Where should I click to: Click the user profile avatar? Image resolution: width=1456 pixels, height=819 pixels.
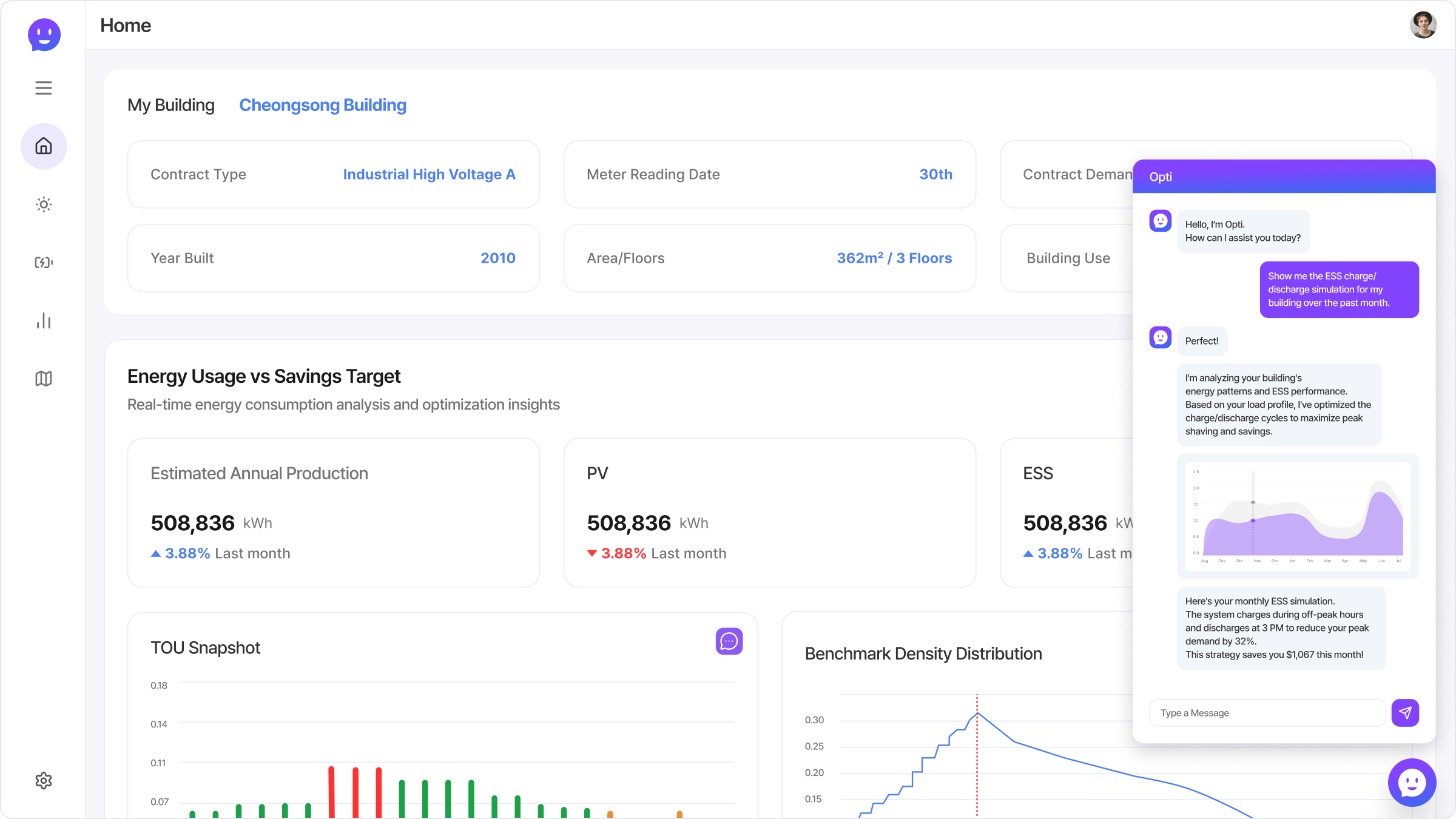(1423, 25)
